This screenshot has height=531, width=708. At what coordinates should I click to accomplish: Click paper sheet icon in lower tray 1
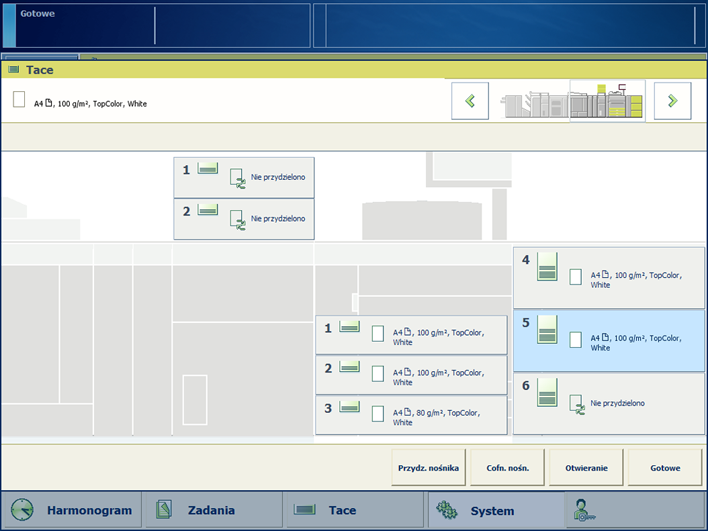(378, 334)
